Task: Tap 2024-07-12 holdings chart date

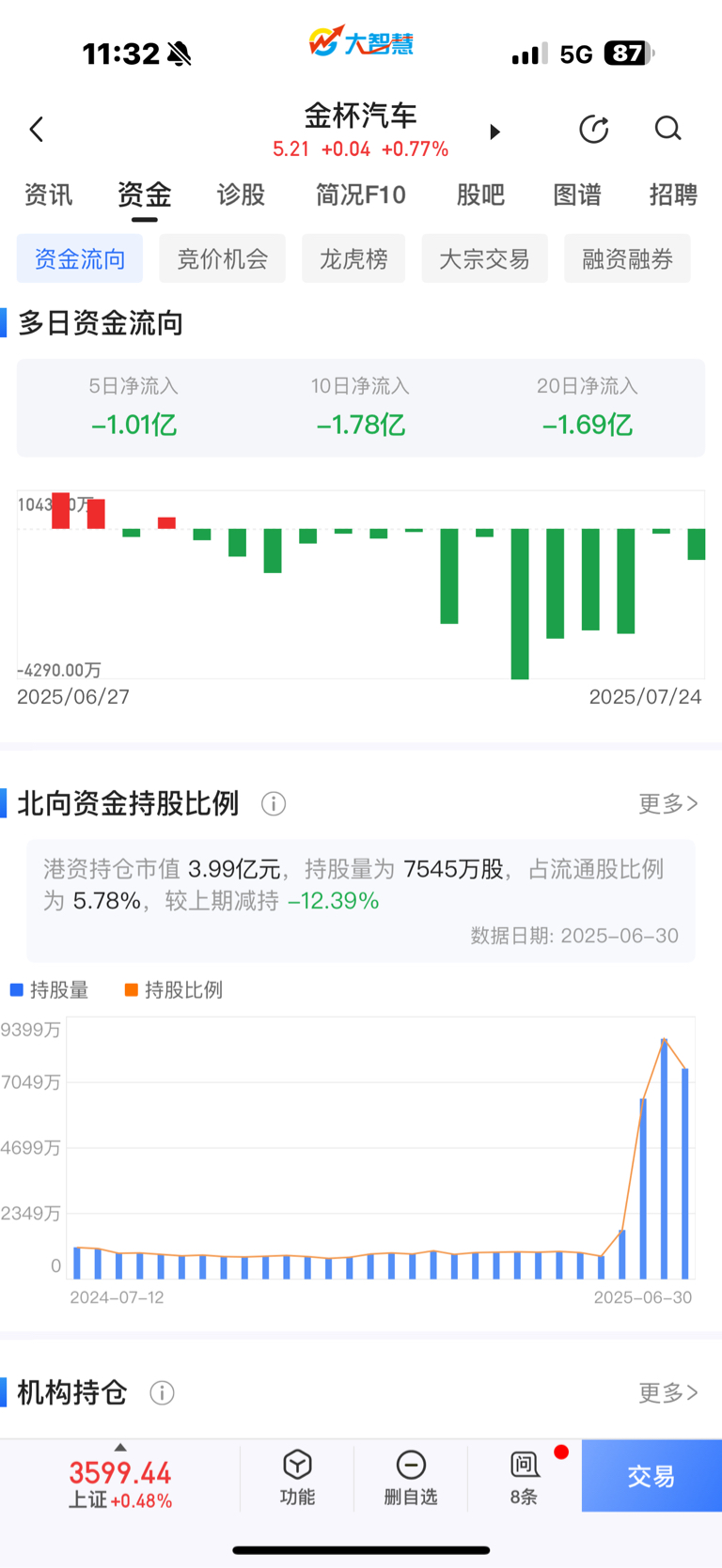Action: pyautogui.click(x=117, y=1297)
